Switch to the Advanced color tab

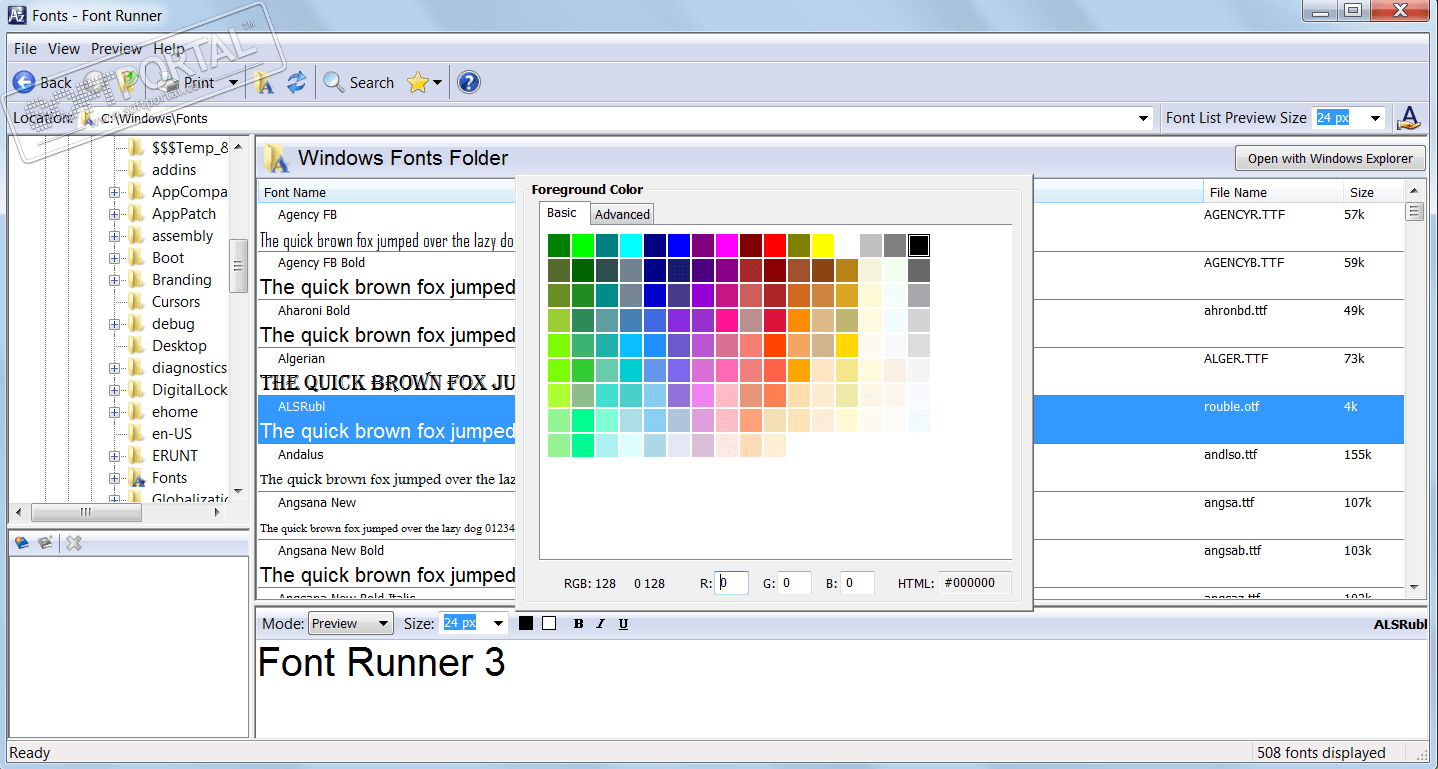click(622, 214)
